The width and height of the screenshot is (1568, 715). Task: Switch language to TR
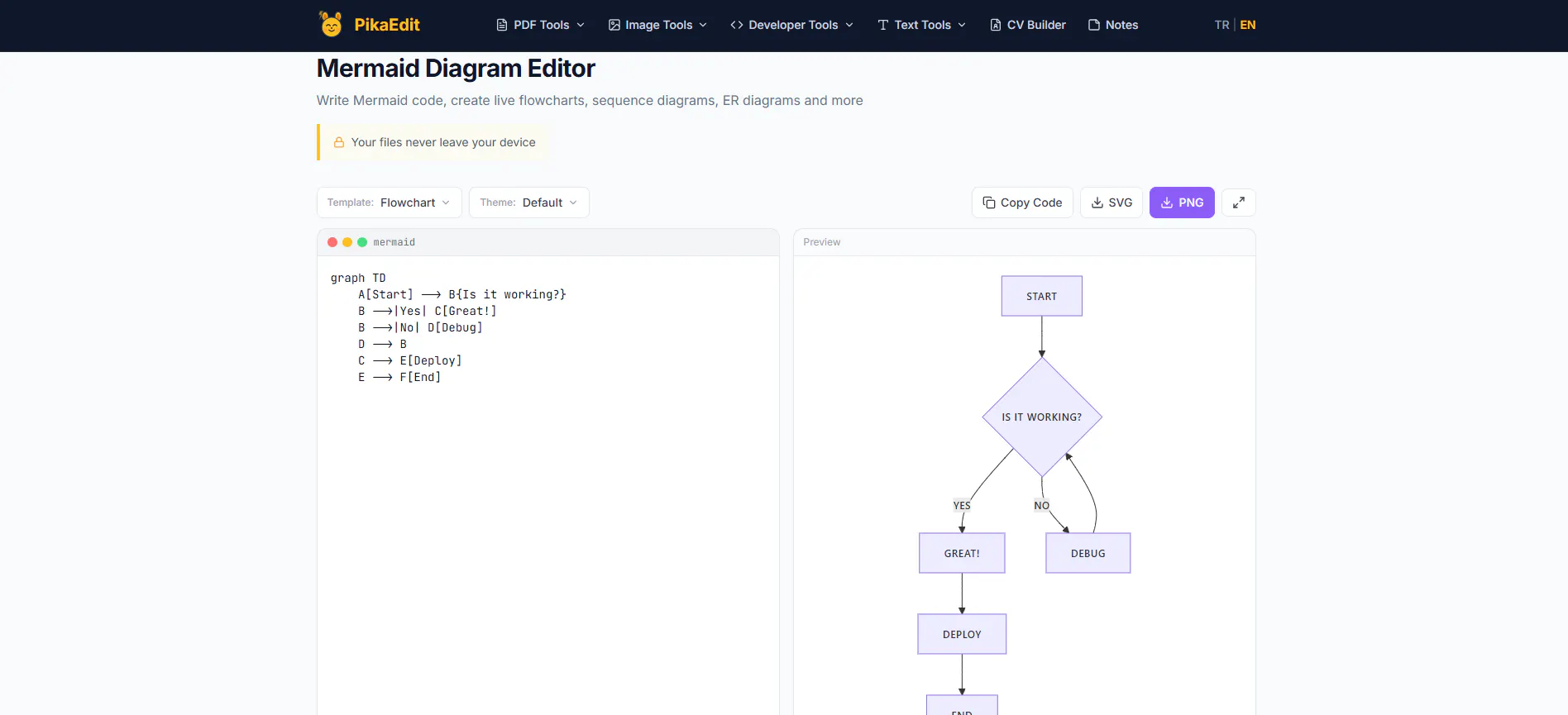(x=1221, y=25)
